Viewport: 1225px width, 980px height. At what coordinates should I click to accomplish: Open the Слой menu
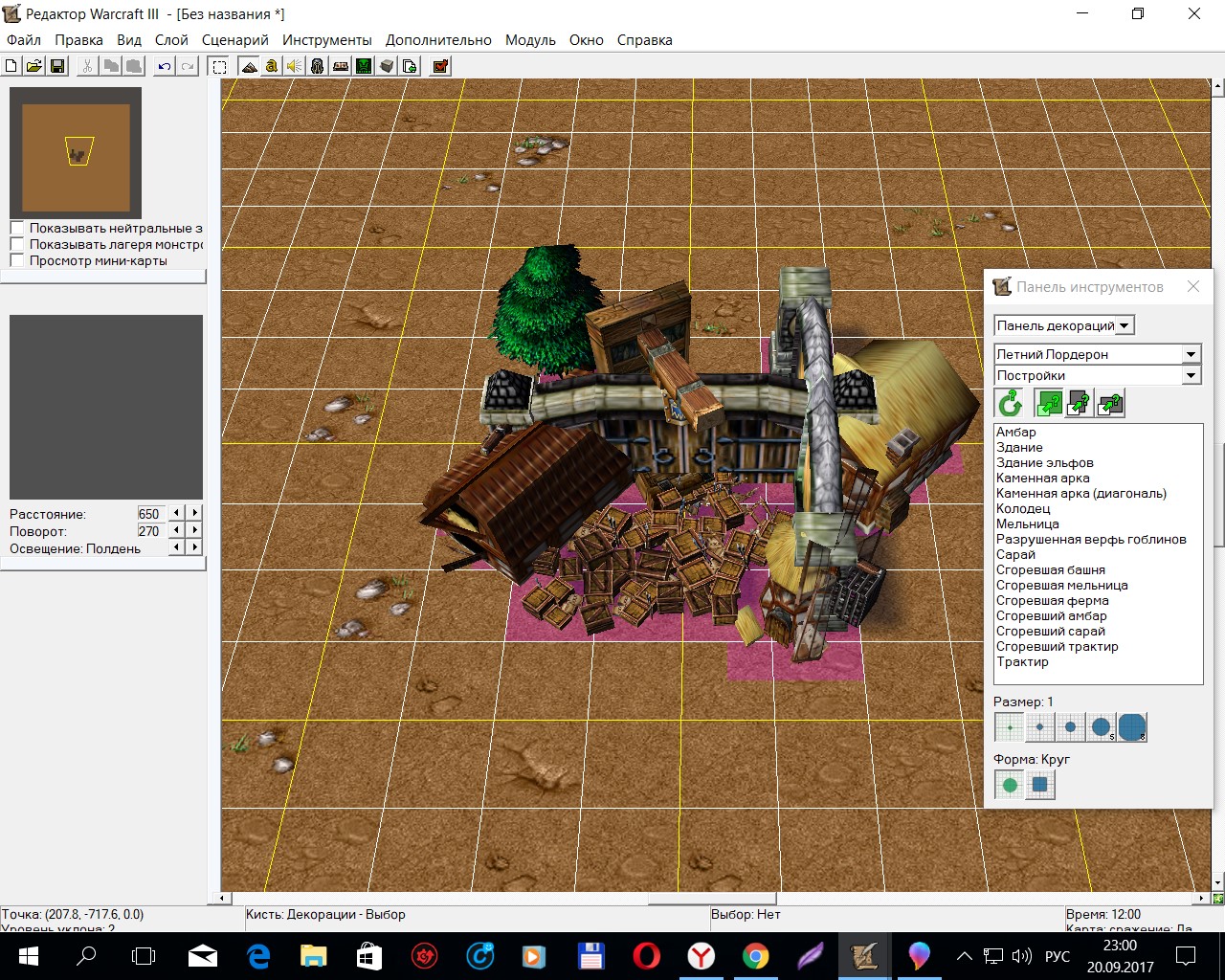click(x=171, y=40)
